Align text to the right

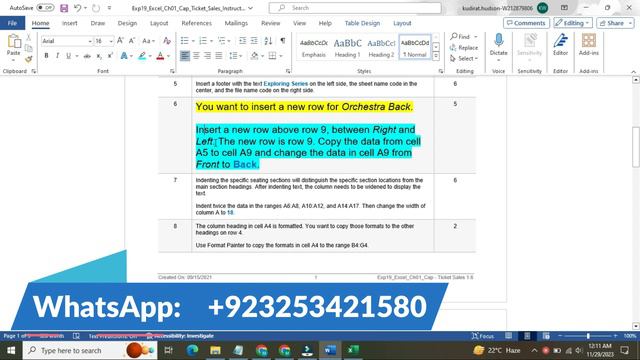pyautogui.click(x=207, y=56)
